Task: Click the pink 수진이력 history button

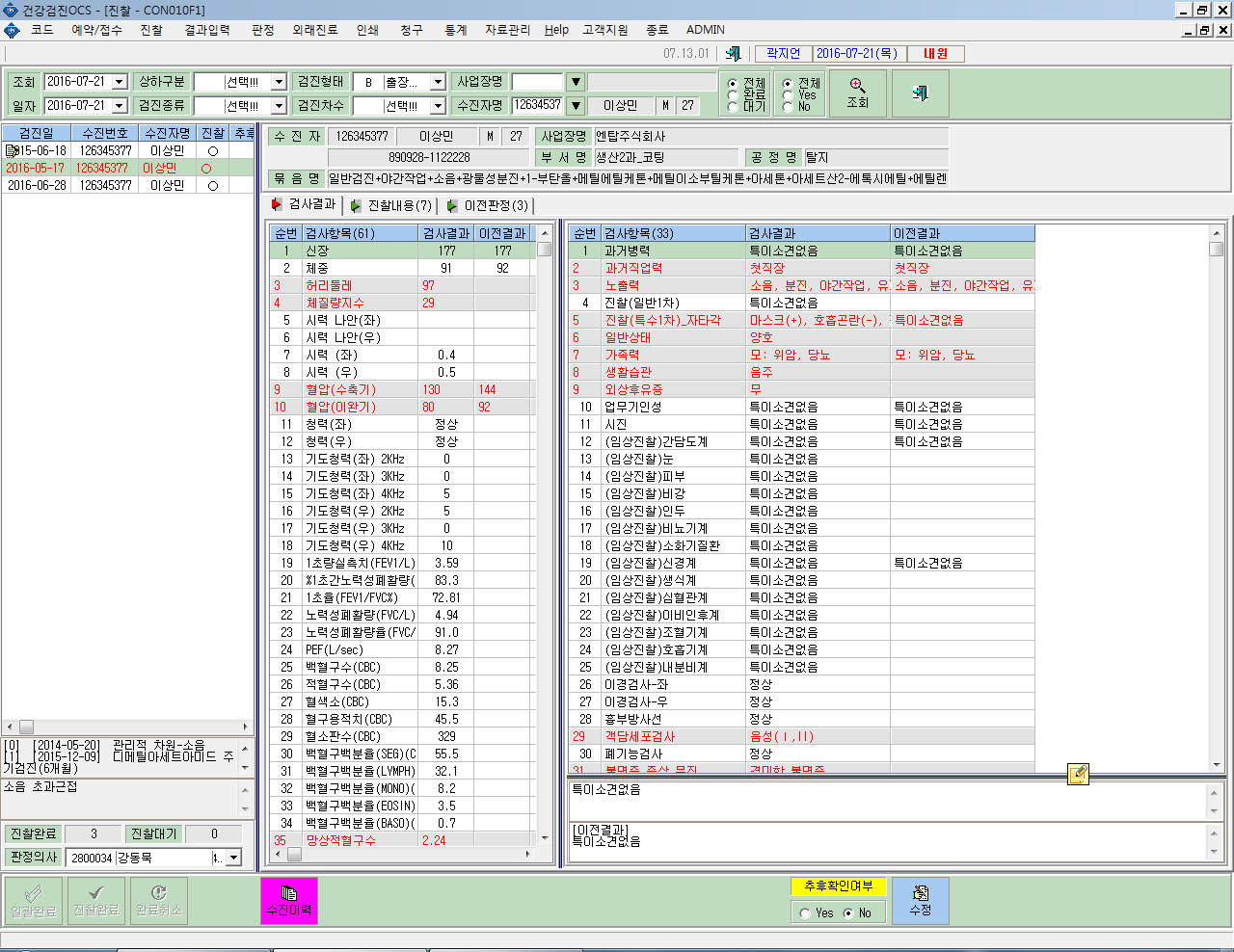Action: point(288,901)
